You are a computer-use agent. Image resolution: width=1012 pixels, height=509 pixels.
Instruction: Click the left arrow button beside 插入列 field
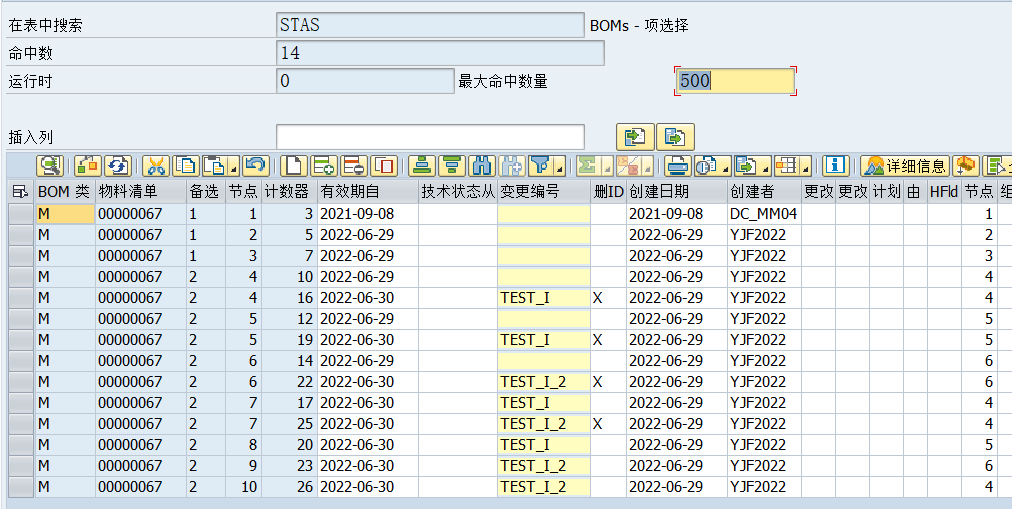click(x=636, y=137)
